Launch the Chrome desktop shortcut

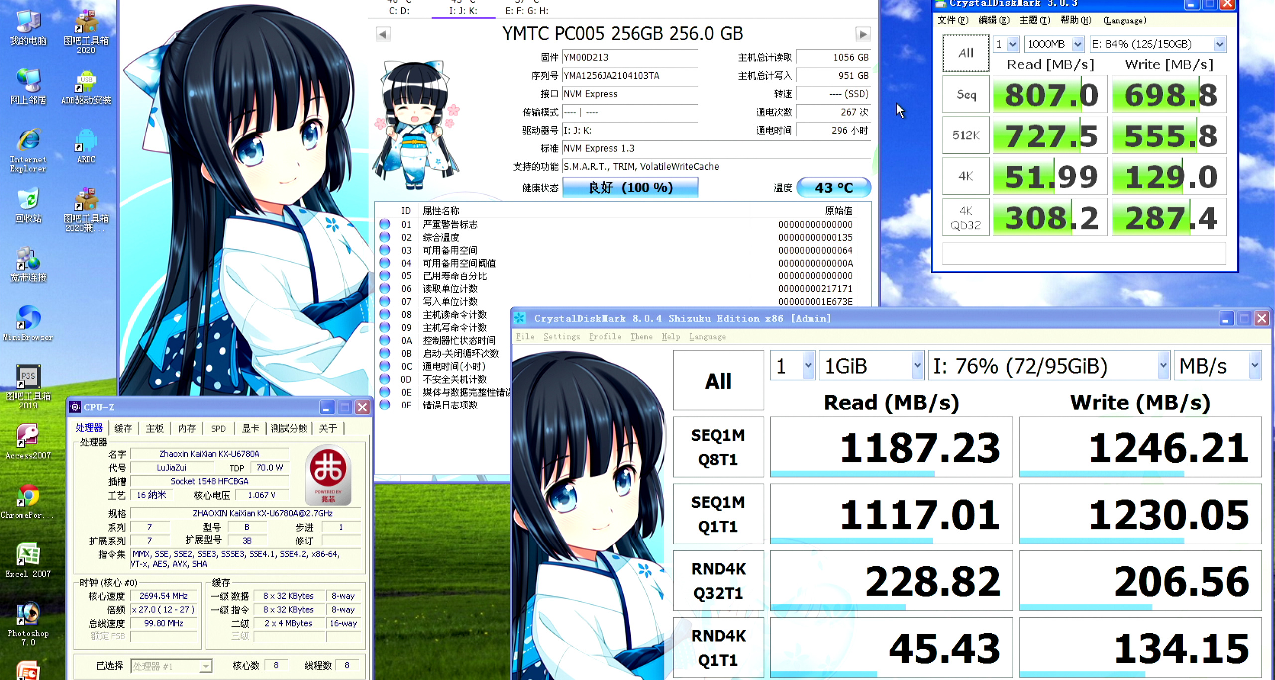[x=29, y=501]
